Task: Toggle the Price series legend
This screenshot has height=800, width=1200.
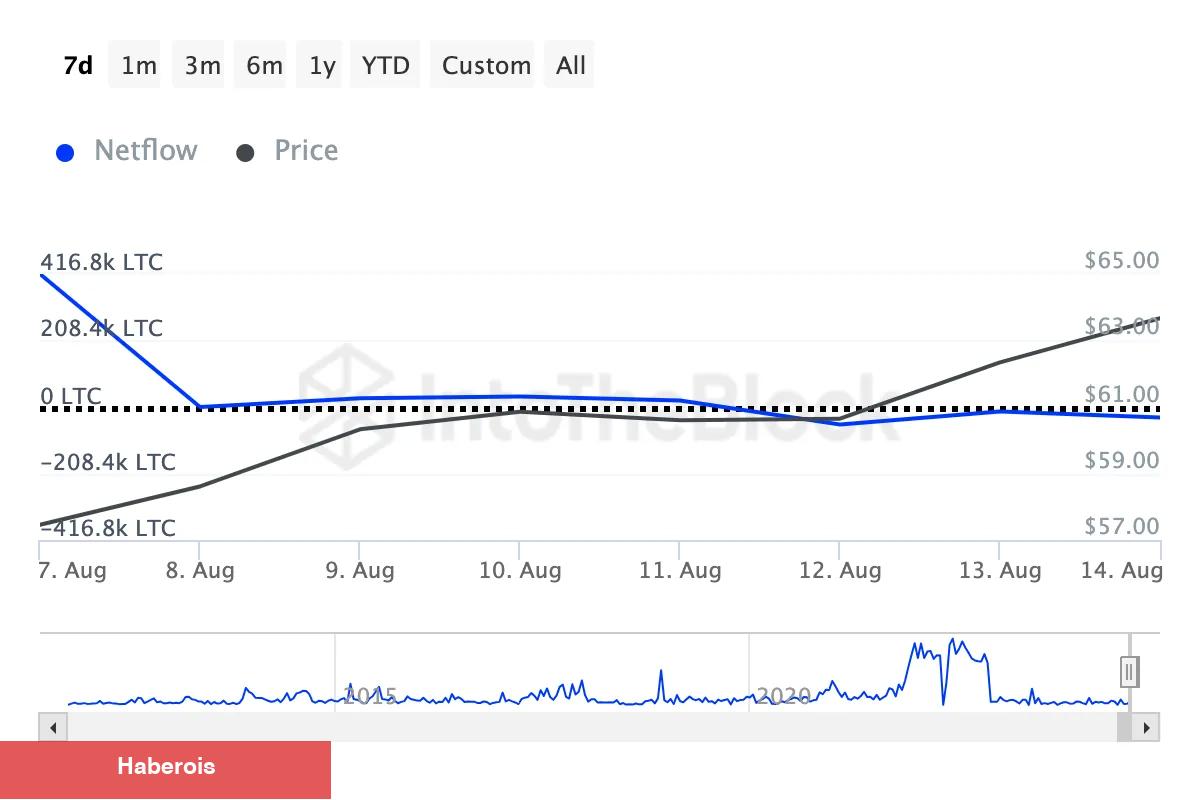Action: pyautogui.click(x=288, y=151)
